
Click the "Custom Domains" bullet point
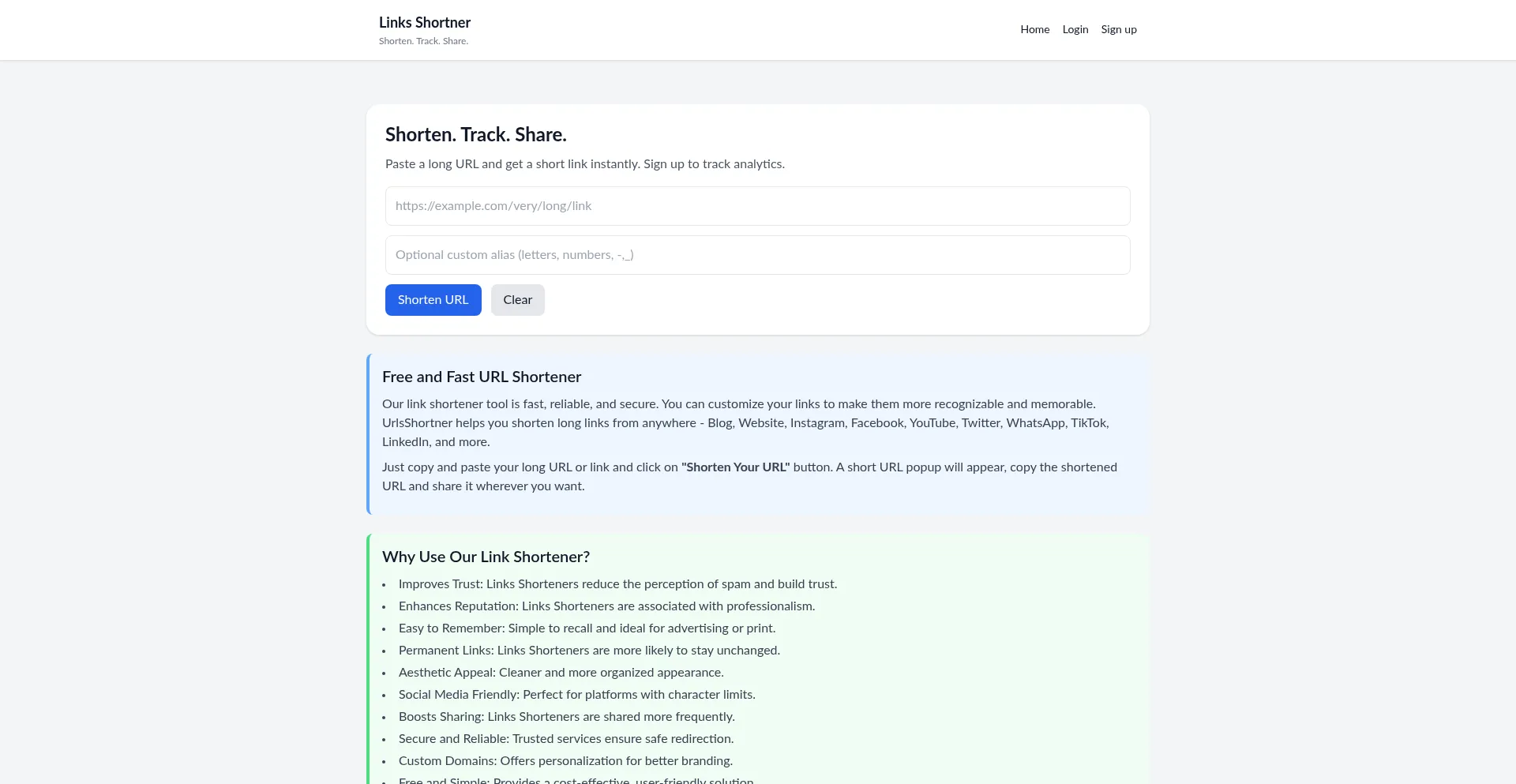[x=565, y=761]
